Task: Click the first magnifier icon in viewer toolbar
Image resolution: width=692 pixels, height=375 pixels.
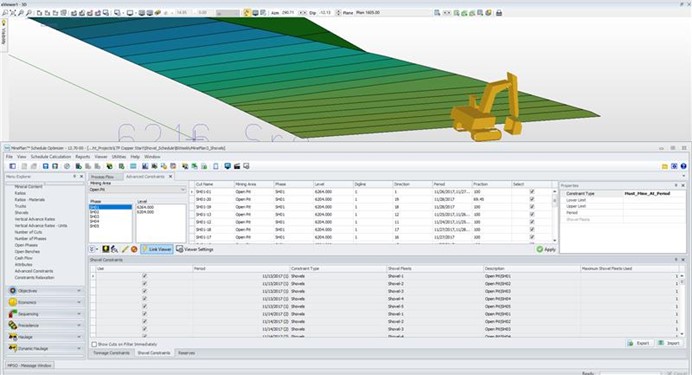Action: (5, 13)
